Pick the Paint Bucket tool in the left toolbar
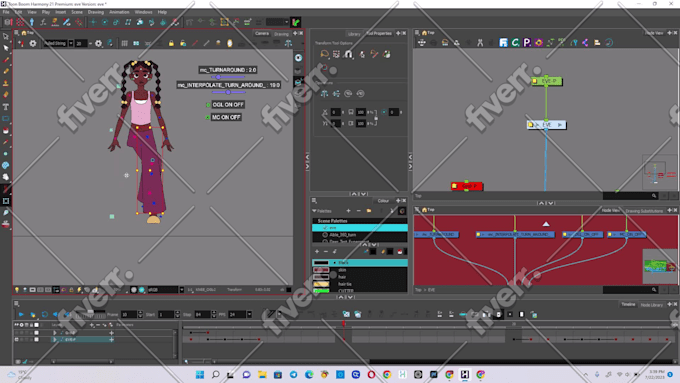This screenshot has height=383, width=680. click(x=6, y=130)
